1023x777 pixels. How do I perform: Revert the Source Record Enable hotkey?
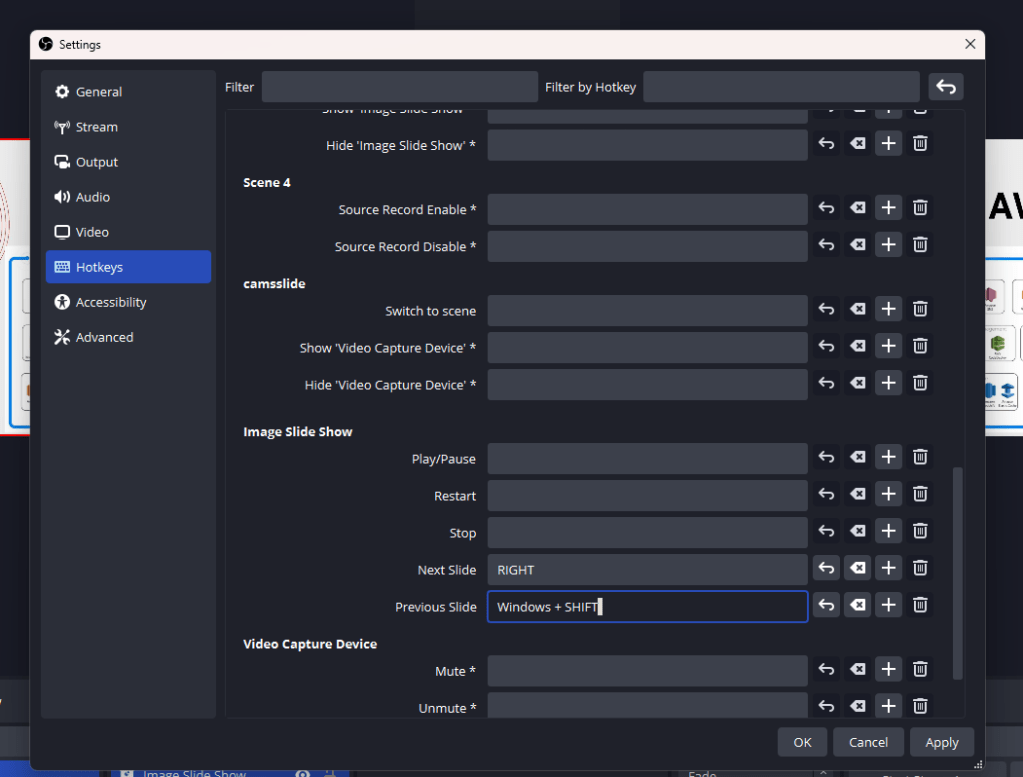pos(827,208)
